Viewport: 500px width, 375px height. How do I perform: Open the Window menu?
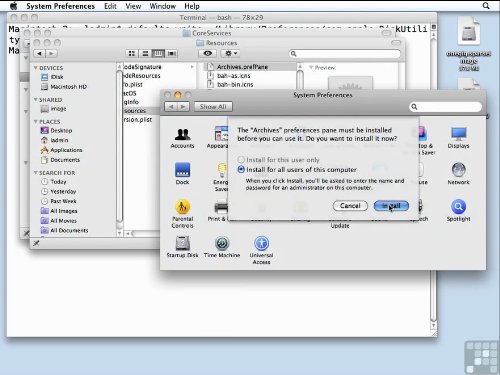pyautogui.click(x=162, y=6)
